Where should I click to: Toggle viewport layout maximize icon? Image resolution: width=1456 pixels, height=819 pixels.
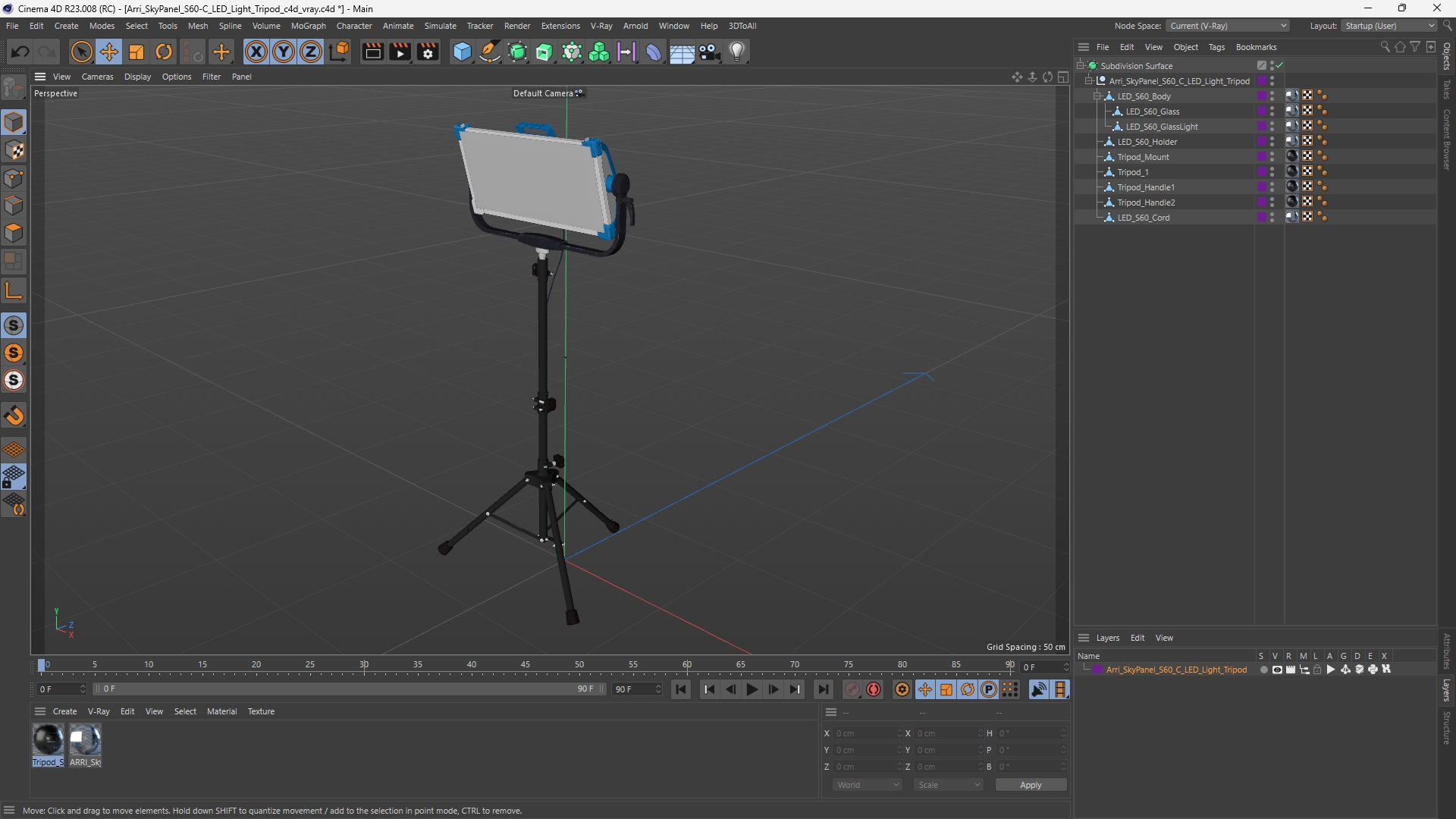(x=1063, y=77)
